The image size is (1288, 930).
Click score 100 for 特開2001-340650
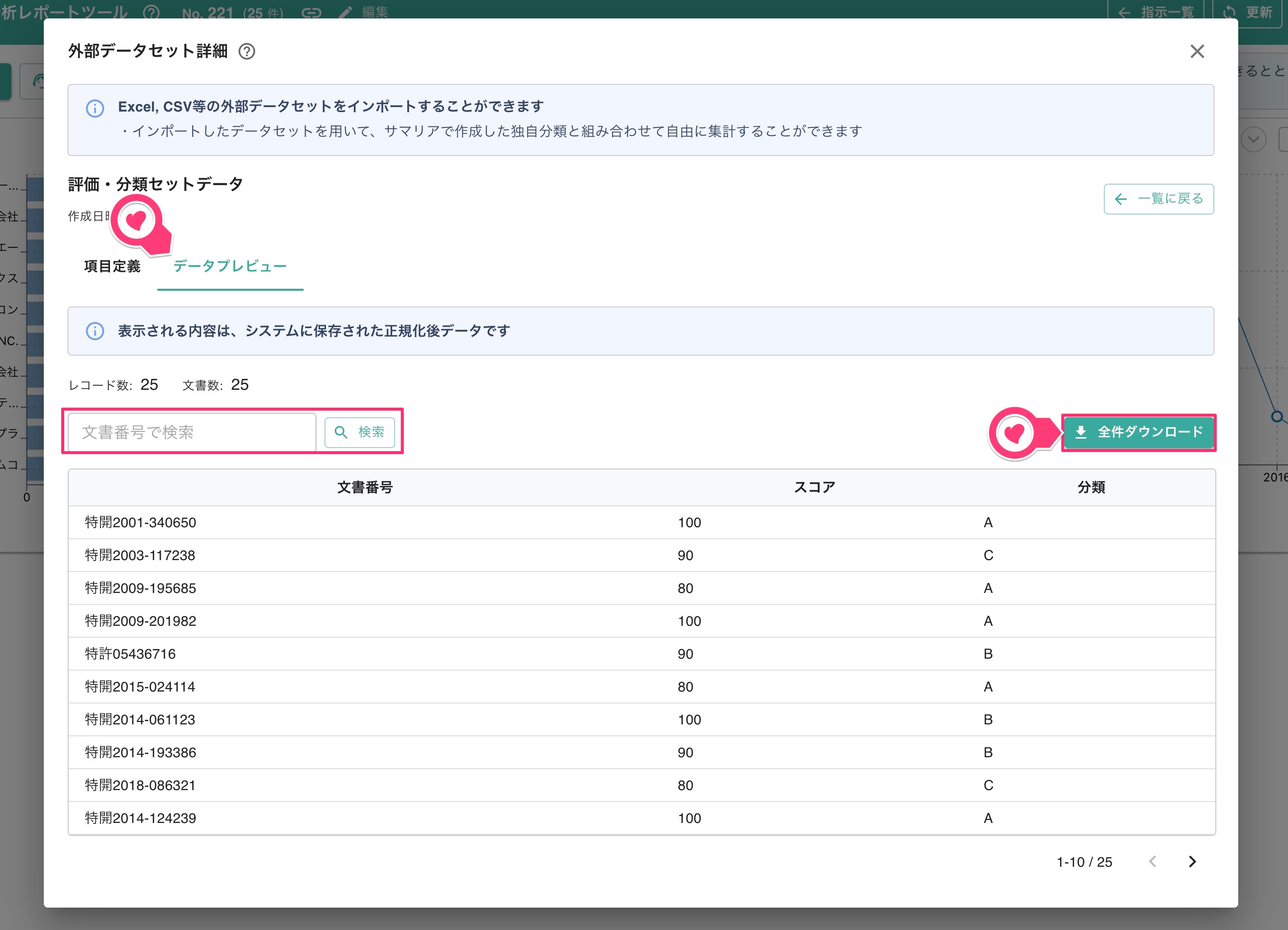pos(689,523)
